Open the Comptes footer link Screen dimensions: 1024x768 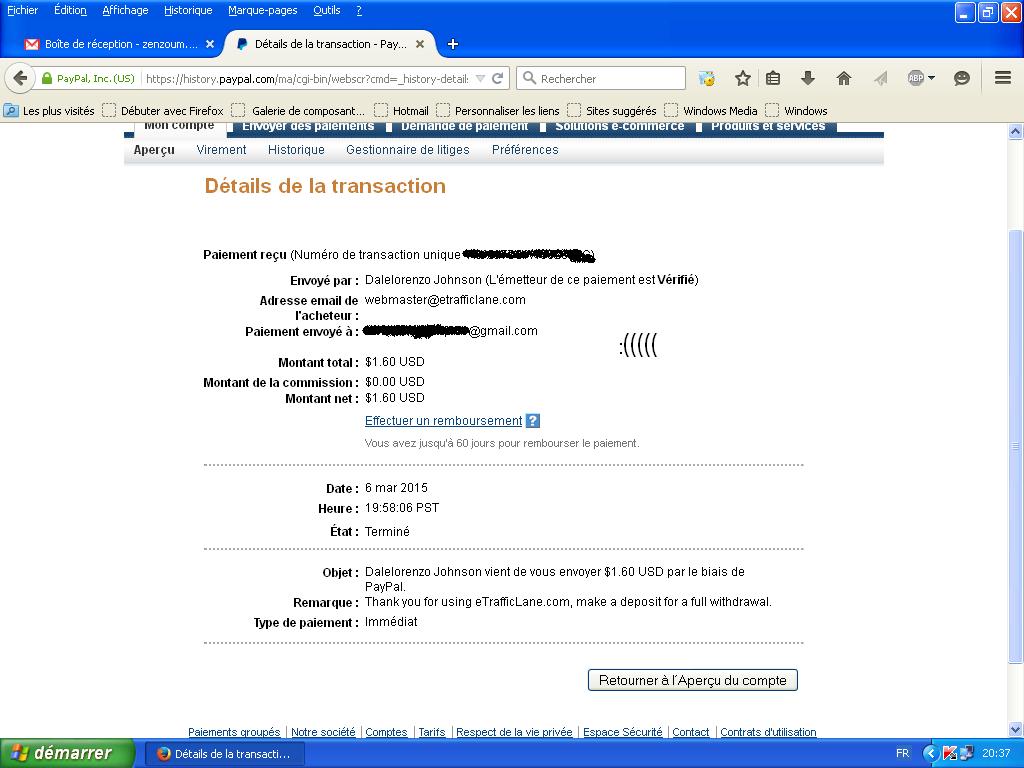pos(386,733)
